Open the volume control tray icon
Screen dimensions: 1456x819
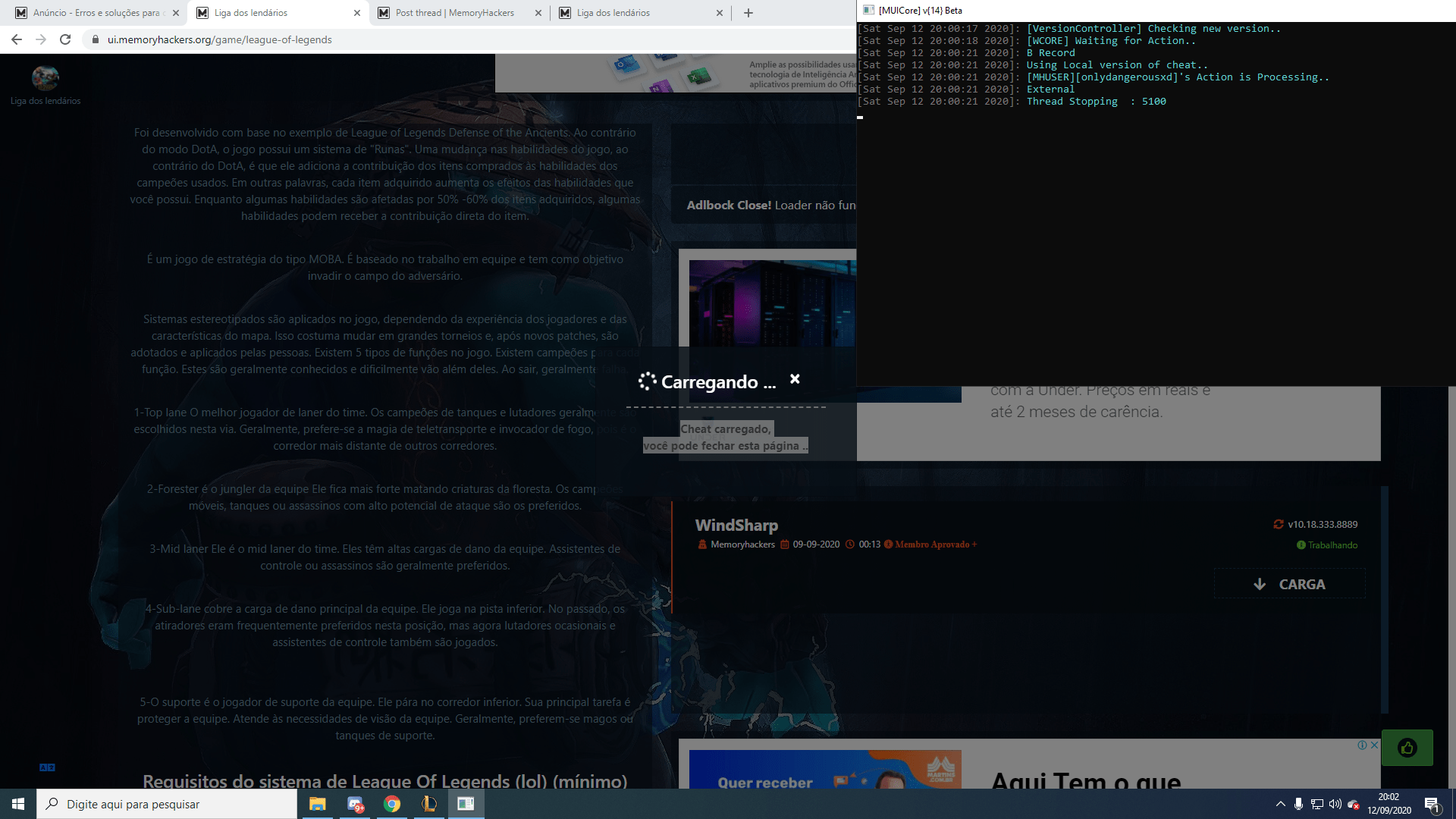pos(1335,804)
